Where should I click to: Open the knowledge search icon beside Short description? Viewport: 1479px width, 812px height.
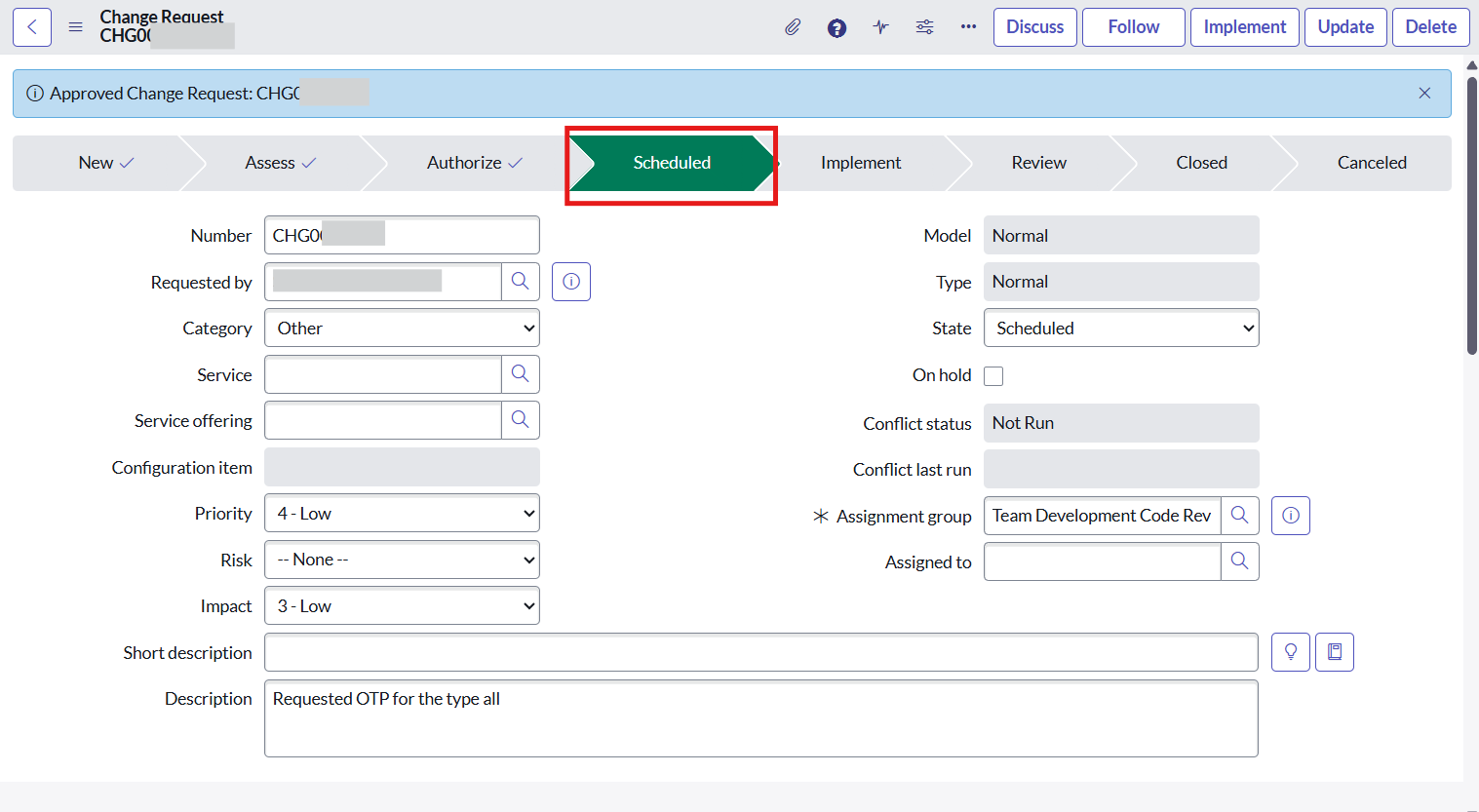click(1335, 652)
